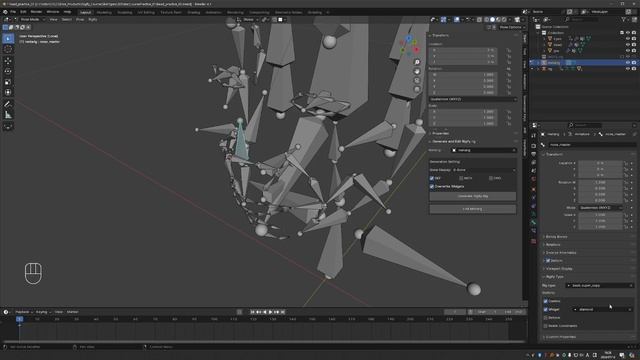The height and width of the screenshot is (360, 640).
Task: Open the outliner filter funnel icon
Action: tap(623, 19)
